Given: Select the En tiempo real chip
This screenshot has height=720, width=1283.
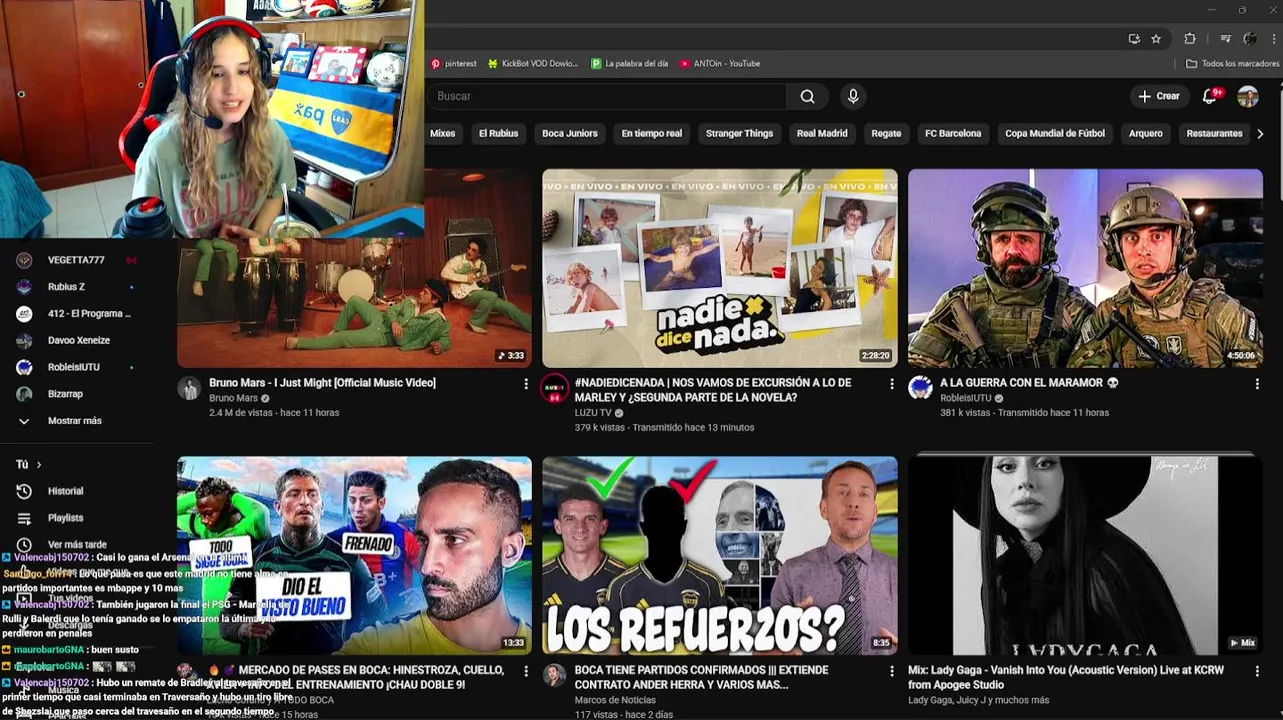Looking at the screenshot, I should [652, 133].
